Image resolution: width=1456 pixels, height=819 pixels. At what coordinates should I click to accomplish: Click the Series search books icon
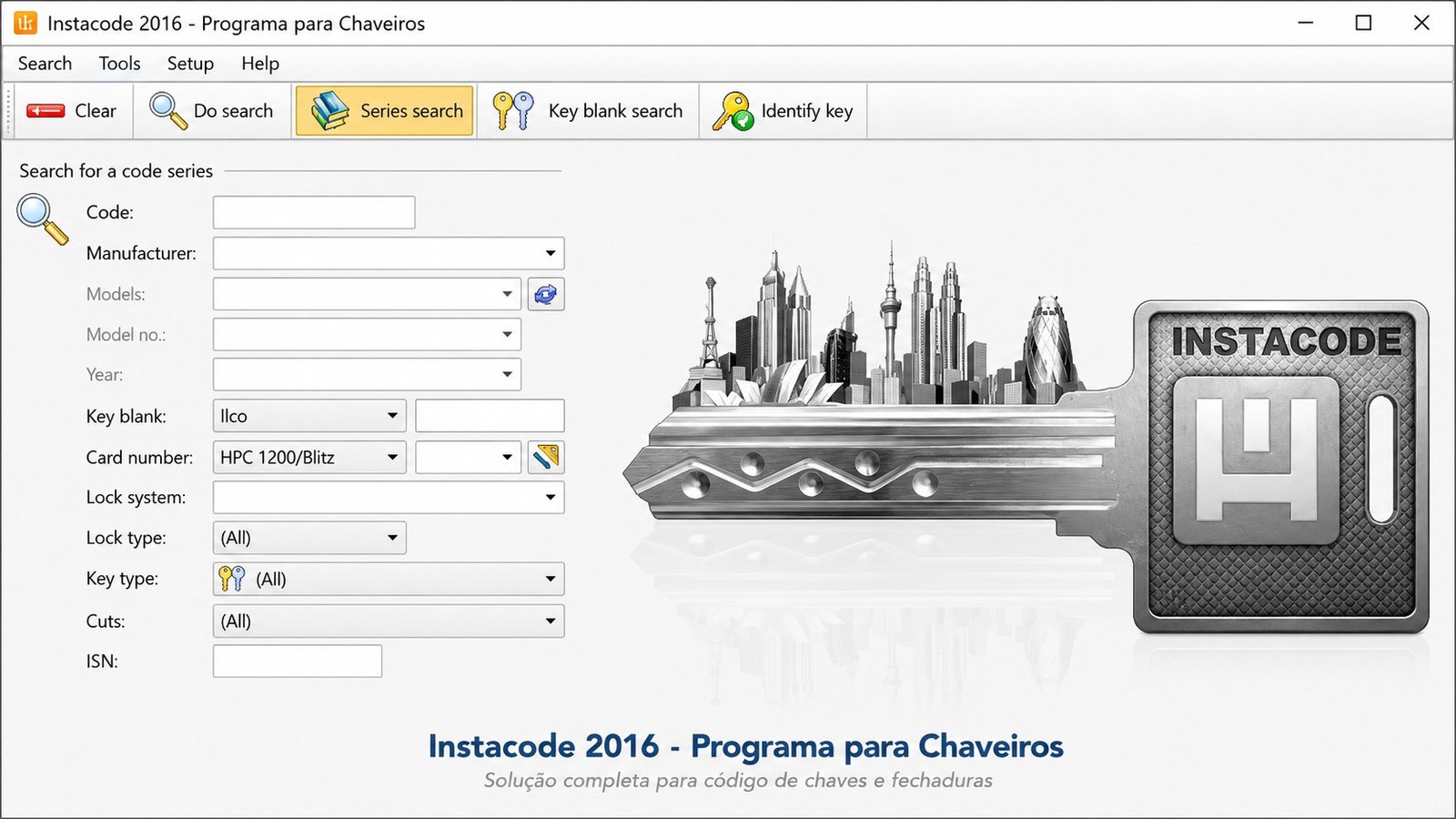tap(329, 111)
